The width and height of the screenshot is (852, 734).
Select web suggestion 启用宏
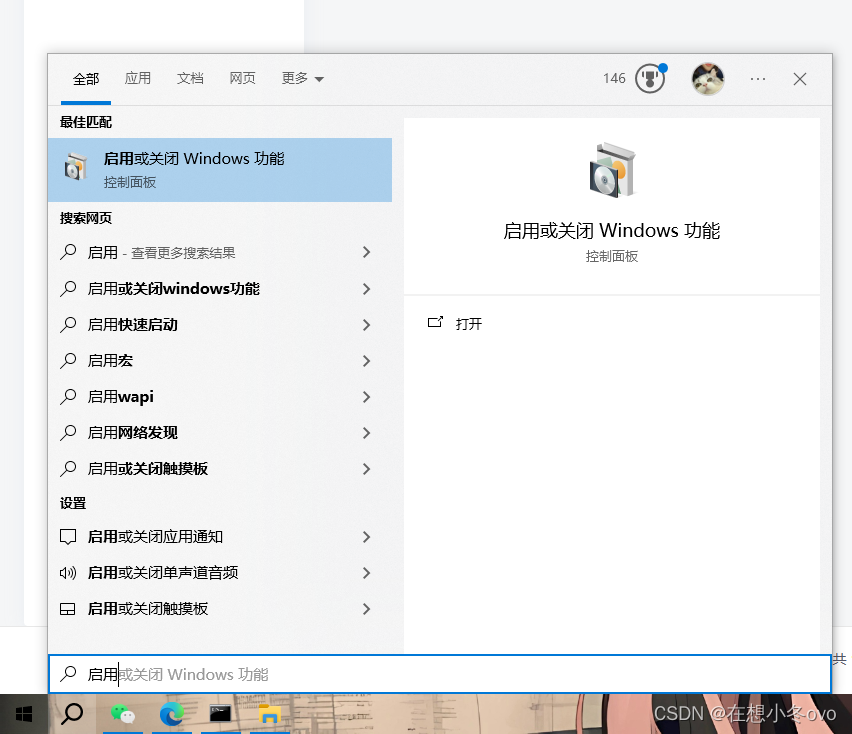click(x=220, y=360)
